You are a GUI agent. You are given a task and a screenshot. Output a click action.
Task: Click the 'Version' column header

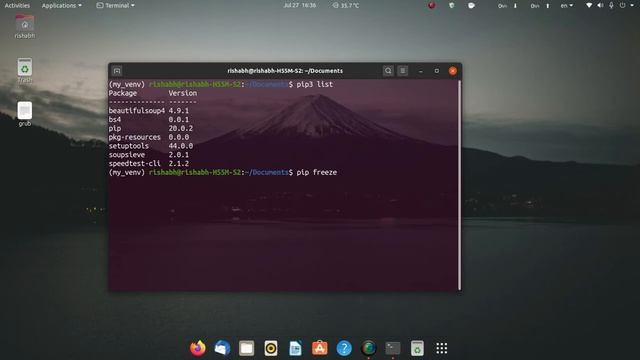click(x=183, y=93)
